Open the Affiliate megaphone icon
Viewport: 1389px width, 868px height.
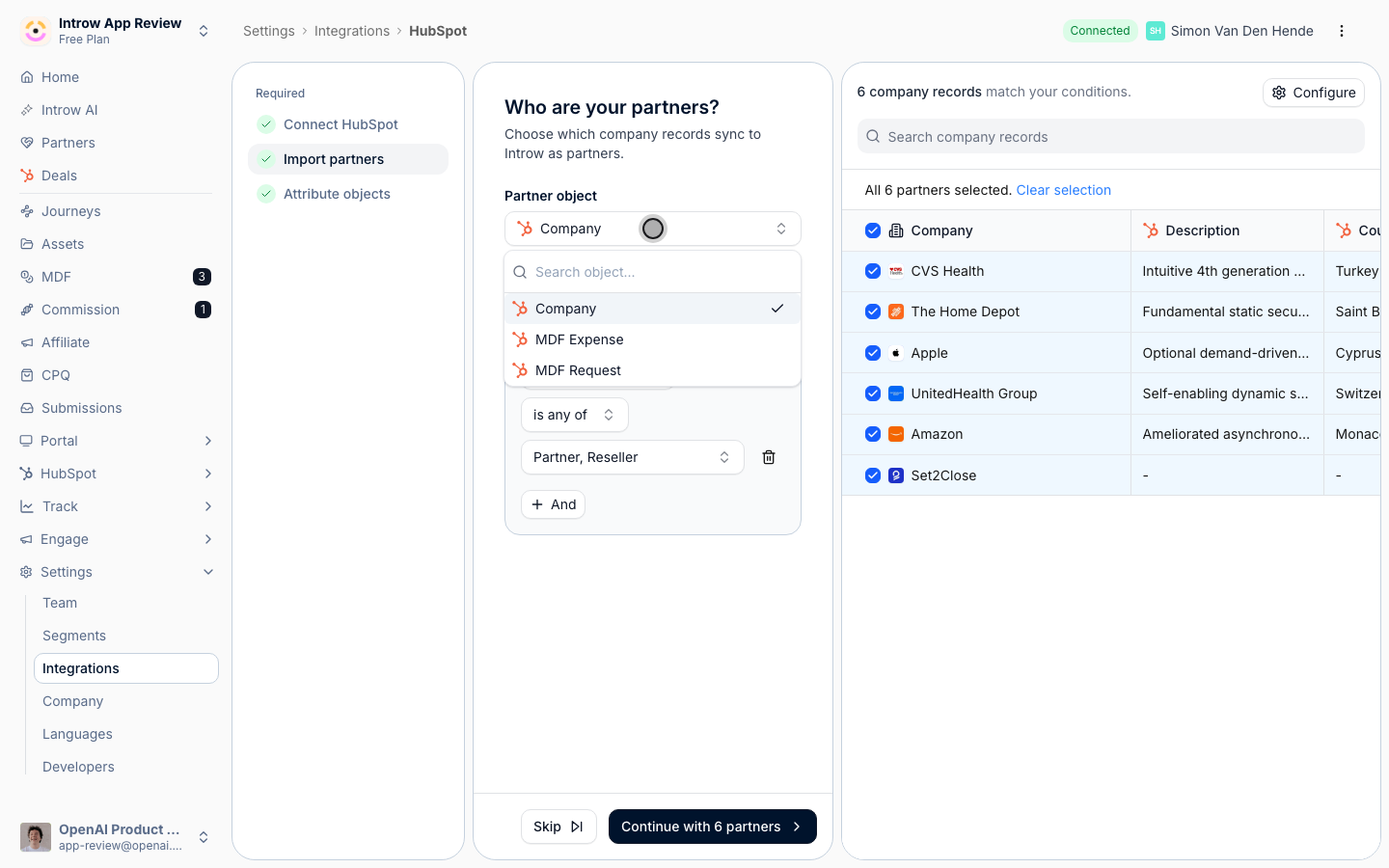(x=27, y=342)
